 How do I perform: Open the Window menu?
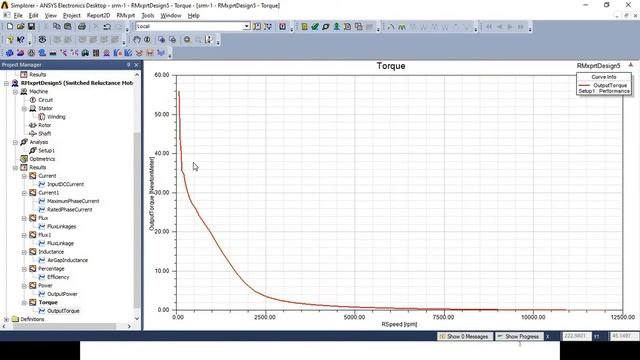(171, 16)
